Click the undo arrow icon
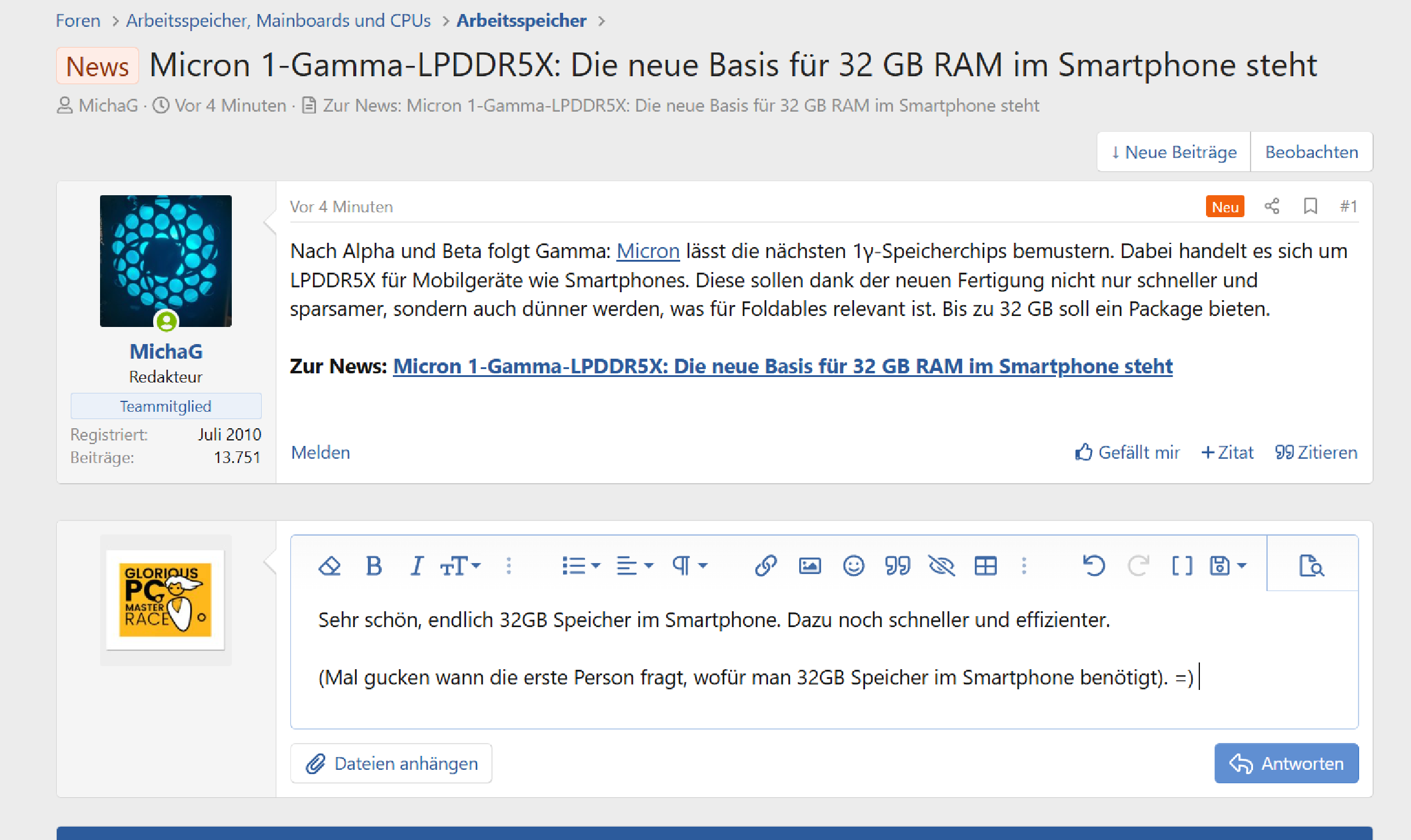This screenshot has height=840, width=1411. point(1093,565)
